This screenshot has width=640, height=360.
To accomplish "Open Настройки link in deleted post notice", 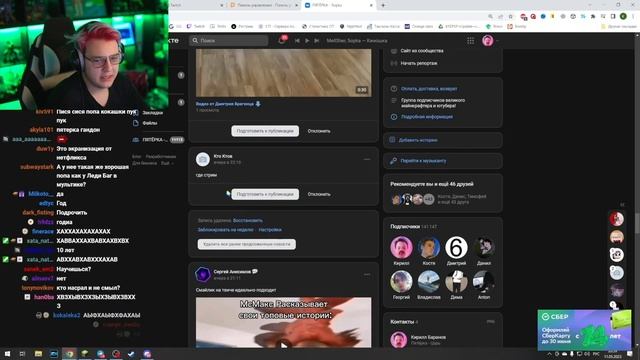I will click(270, 230).
